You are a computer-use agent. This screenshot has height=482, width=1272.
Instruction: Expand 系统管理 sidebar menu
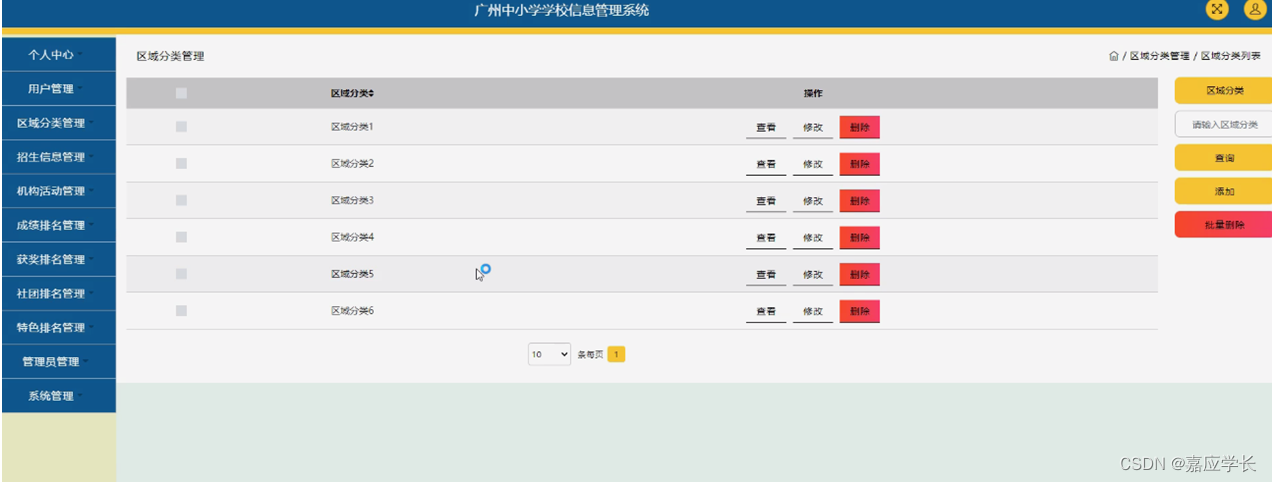coord(58,395)
